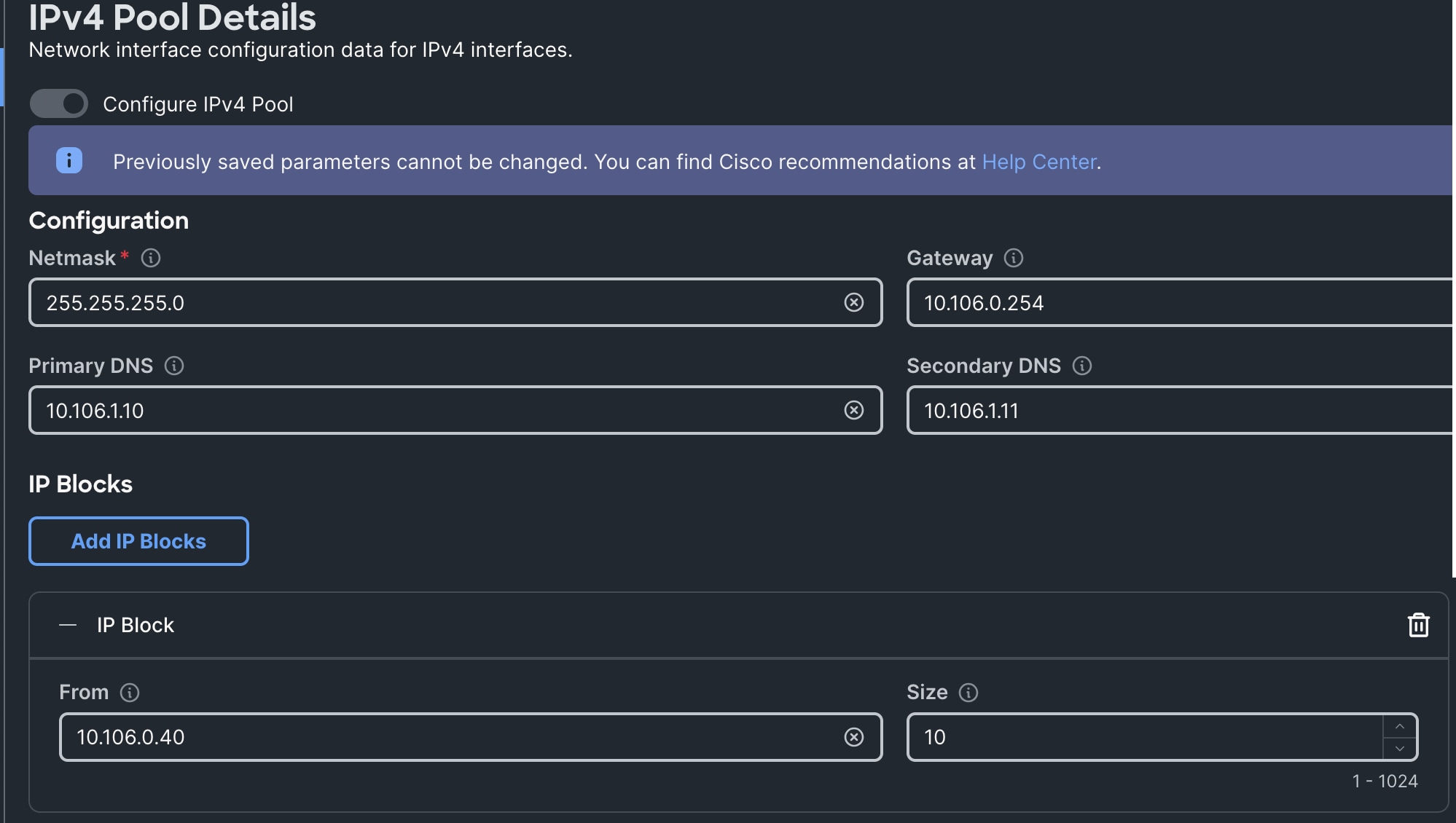Decrease Size with the down arrow

click(1399, 749)
